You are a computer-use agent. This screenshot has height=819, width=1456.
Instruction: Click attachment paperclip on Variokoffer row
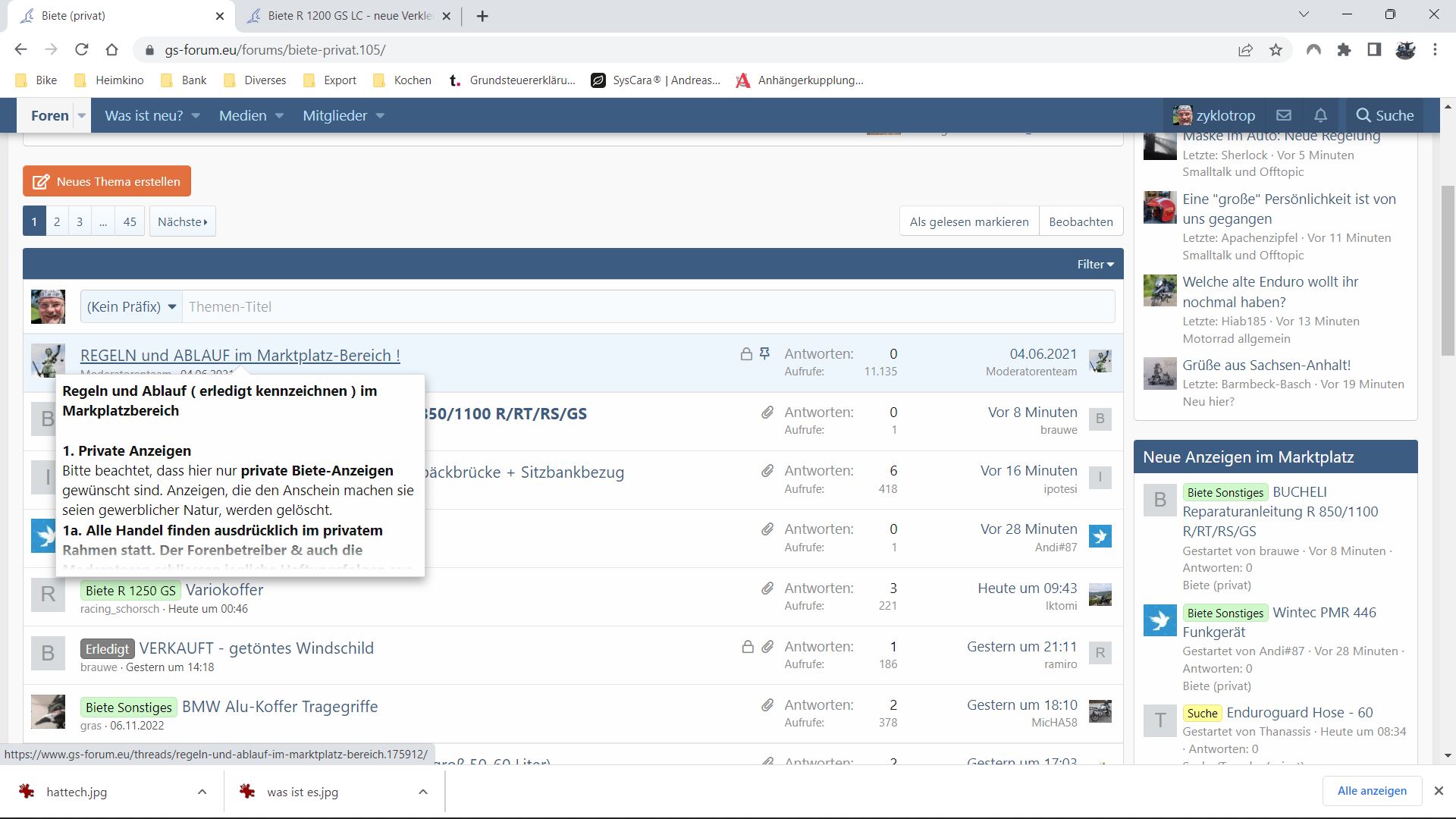[x=767, y=588]
